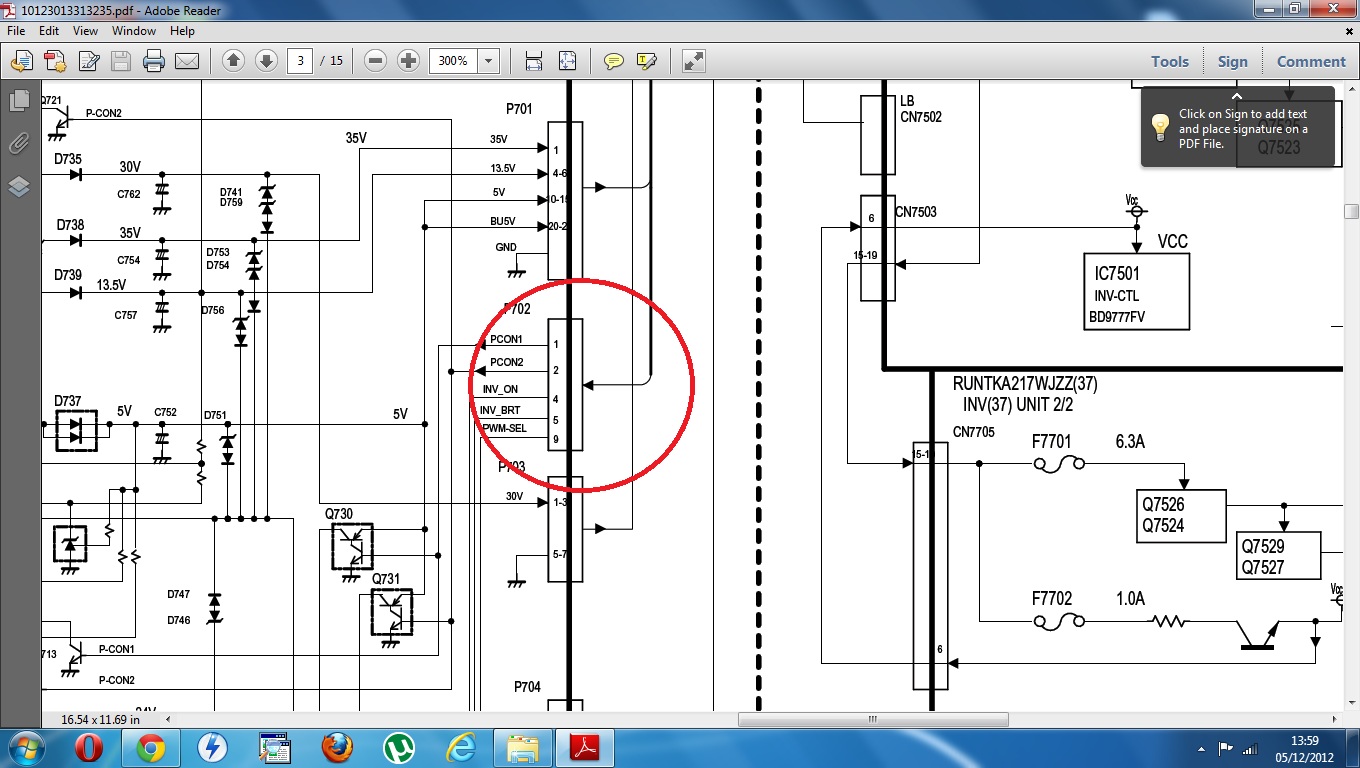Open the View menu
This screenshot has height=768, width=1360.
click(85, 31)
